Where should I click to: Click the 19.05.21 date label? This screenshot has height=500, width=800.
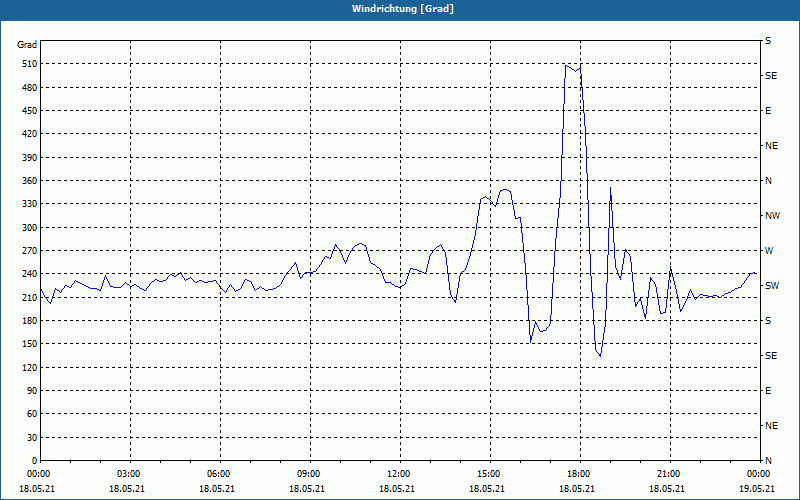tap(758, 488)
